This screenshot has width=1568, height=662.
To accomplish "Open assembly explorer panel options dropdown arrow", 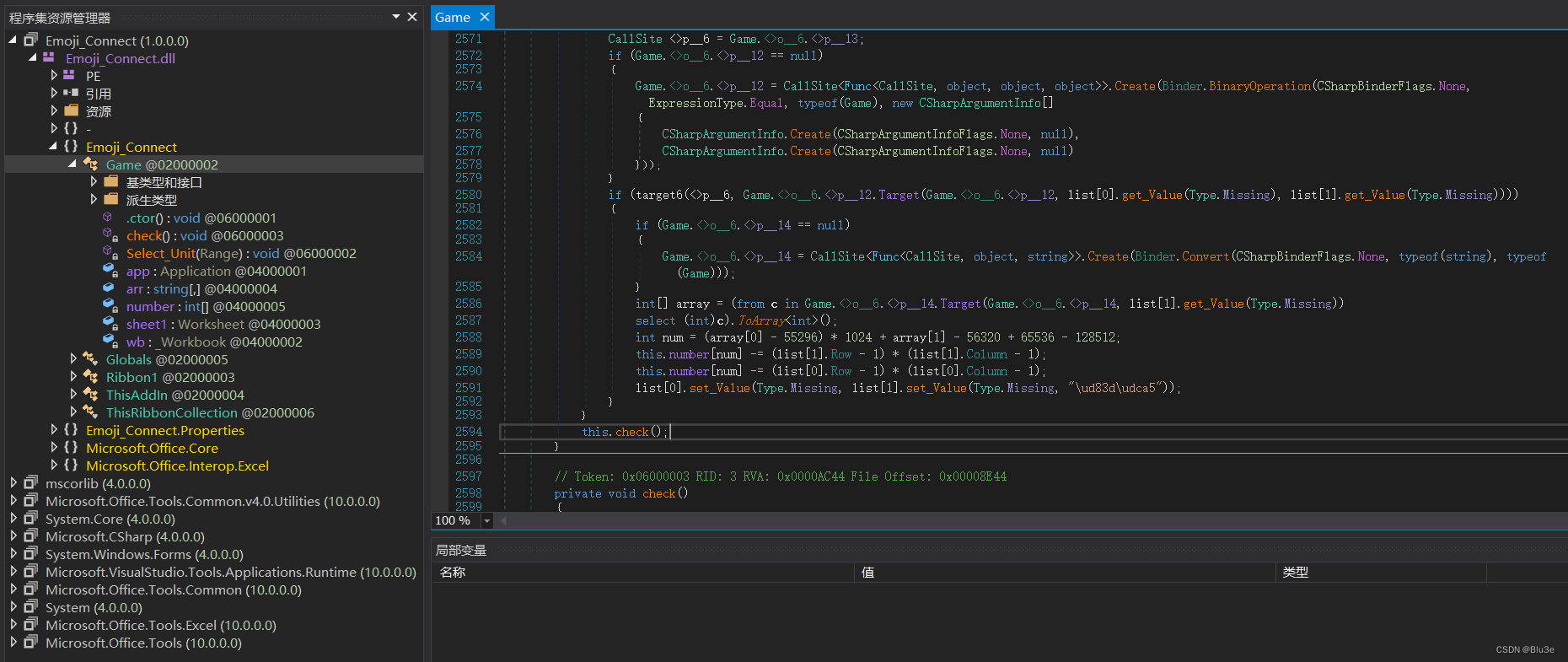I will pyautogui.click(x=396, y=17).
